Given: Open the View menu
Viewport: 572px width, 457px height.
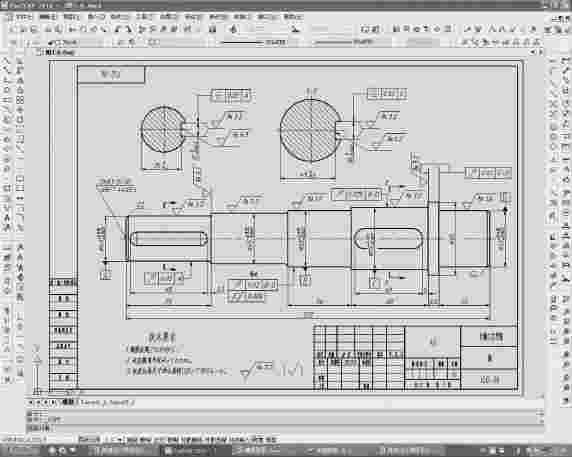Looking at the screenshot, I should pyautogui.click(x=71, y=17).
